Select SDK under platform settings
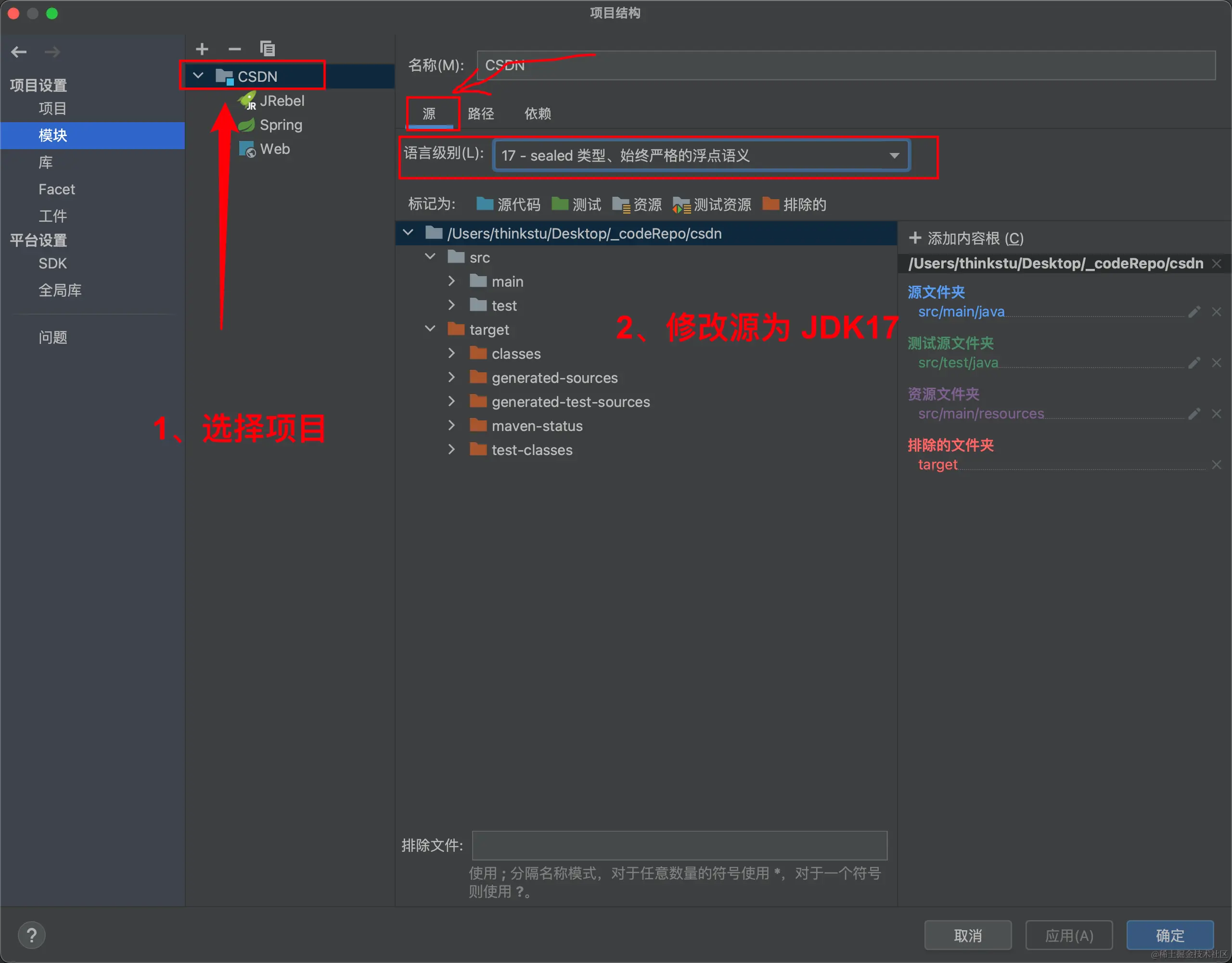 click(52, 263)
